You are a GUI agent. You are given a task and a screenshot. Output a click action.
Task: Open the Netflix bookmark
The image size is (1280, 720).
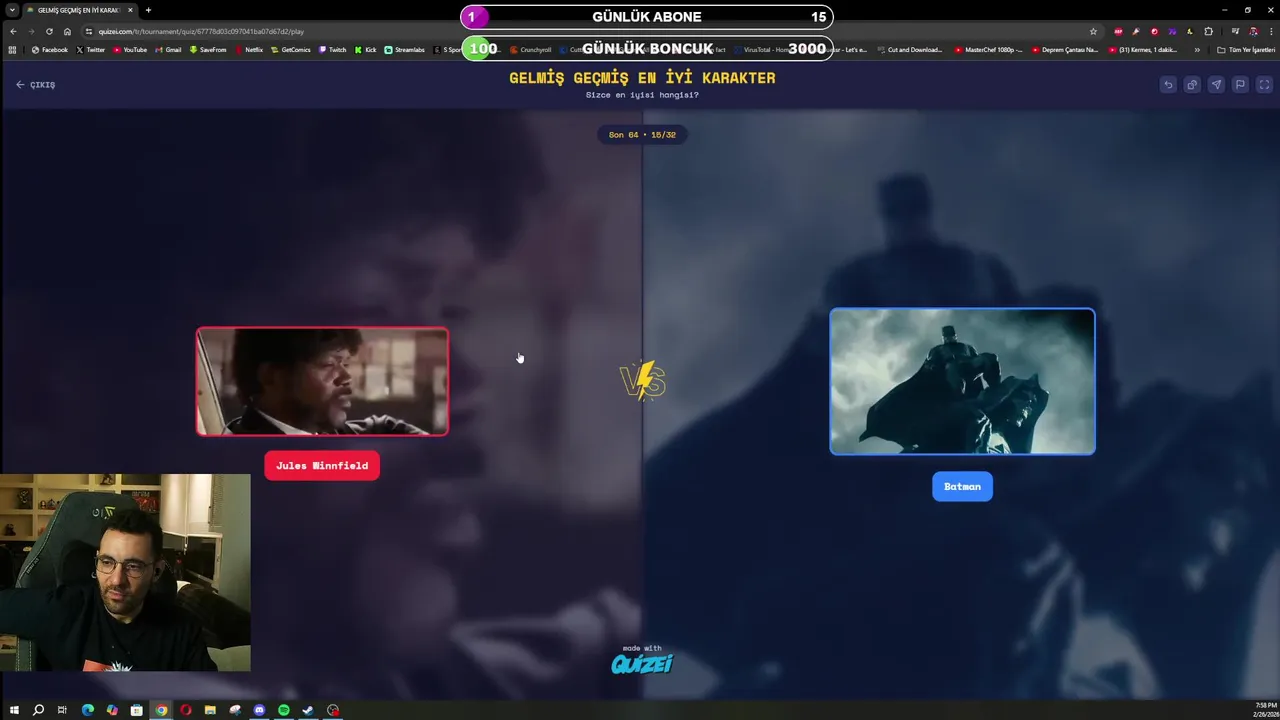249,49
